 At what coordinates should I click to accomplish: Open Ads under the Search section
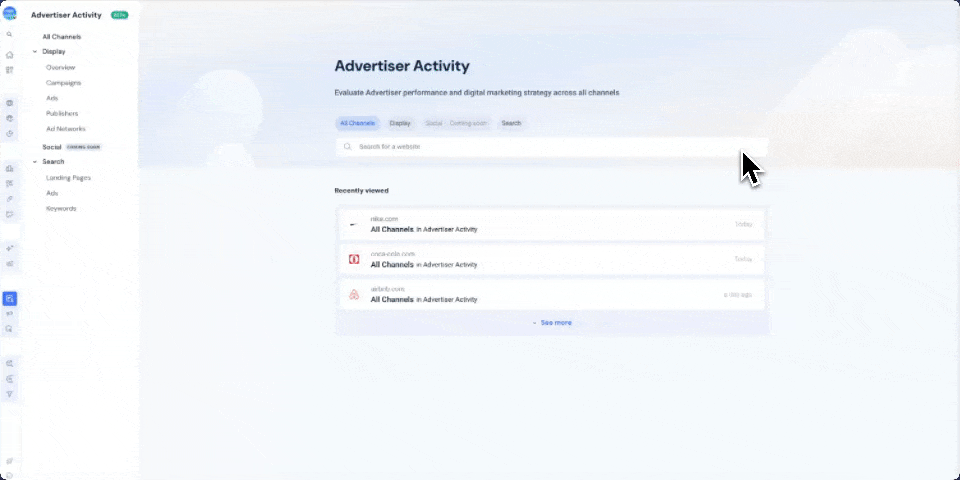click(52, 193)
